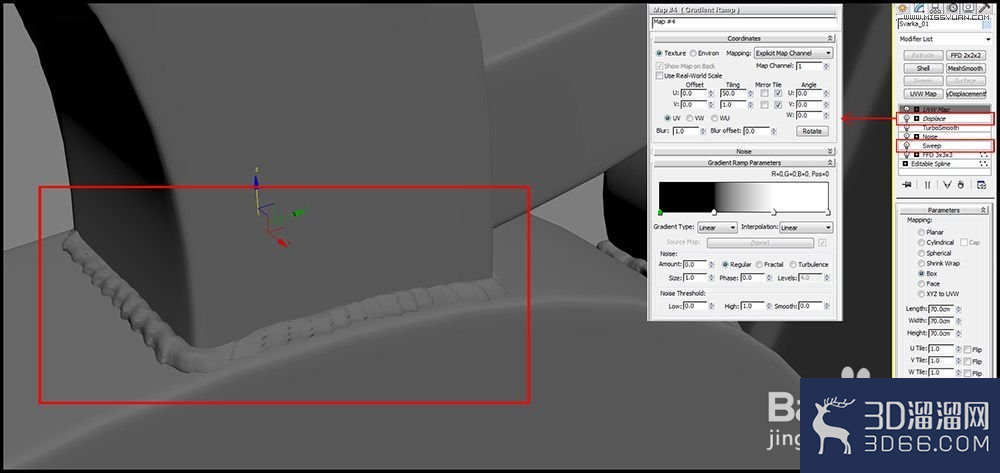Select Cylindrical mapping radio button
This screenshot has width=1000, height=473.
[x=921, y=242]
